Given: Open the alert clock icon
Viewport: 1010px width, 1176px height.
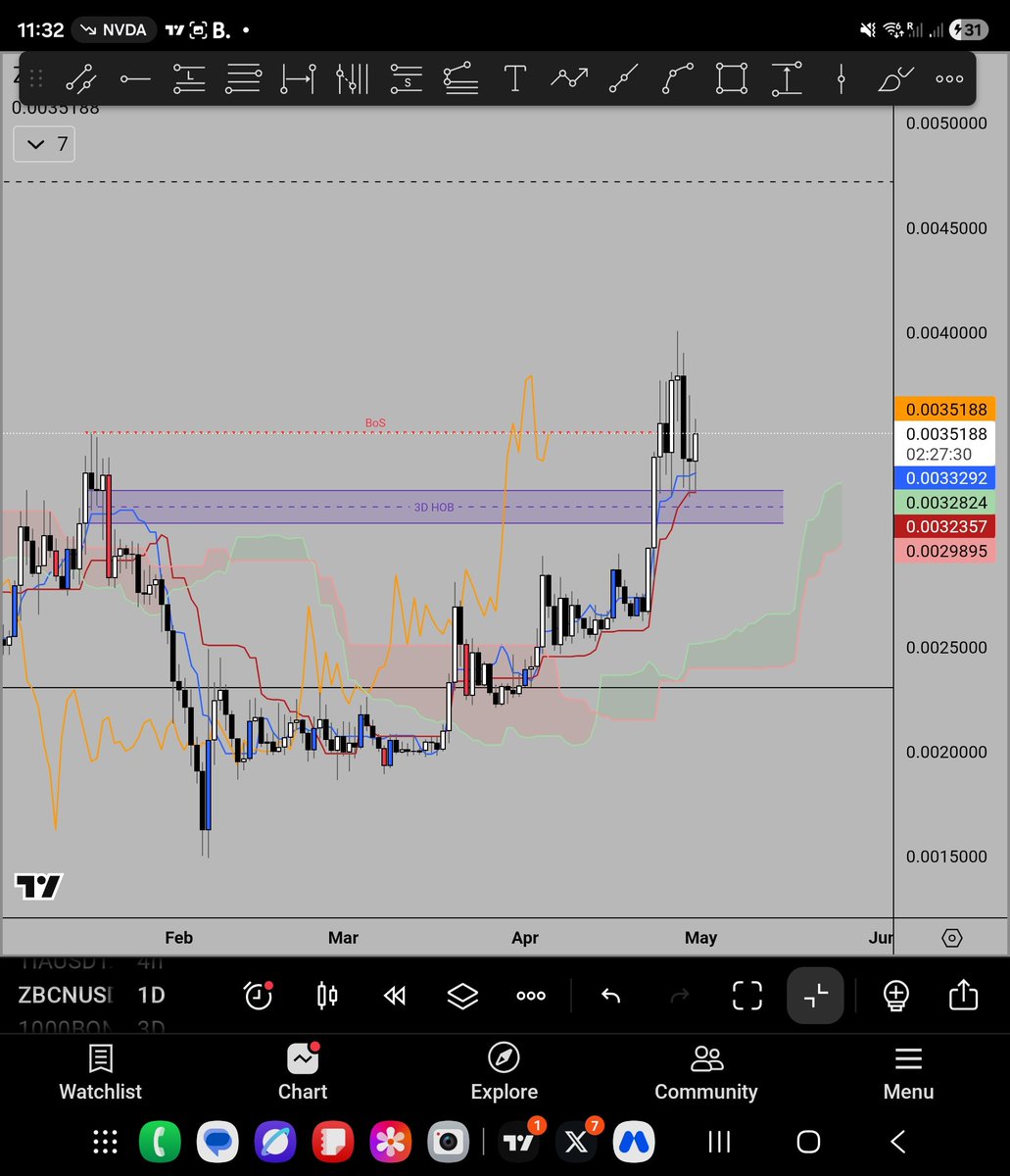Looking at the screenshot, I should pyautogui.click(x=259, y=996).
